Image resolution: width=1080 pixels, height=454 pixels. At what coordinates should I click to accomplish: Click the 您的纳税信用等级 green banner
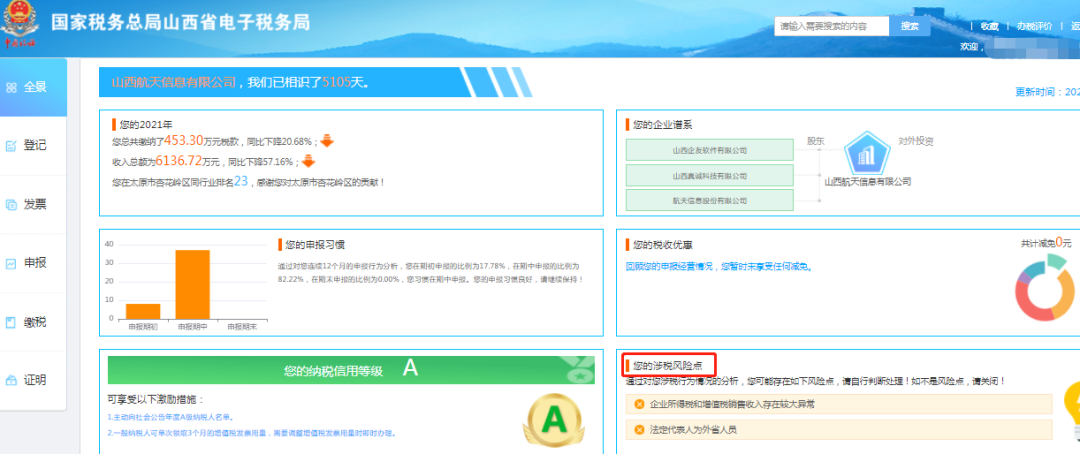[x=351, y=371]
